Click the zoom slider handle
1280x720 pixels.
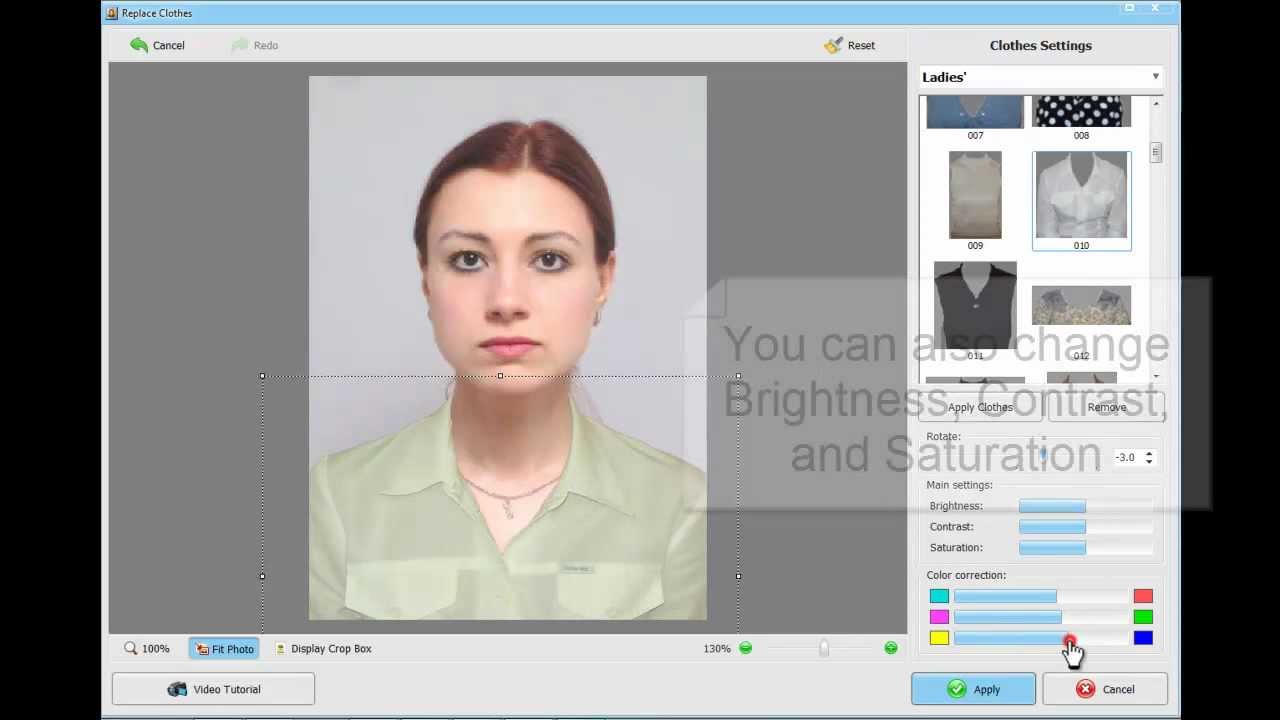(x=824, y=648)
